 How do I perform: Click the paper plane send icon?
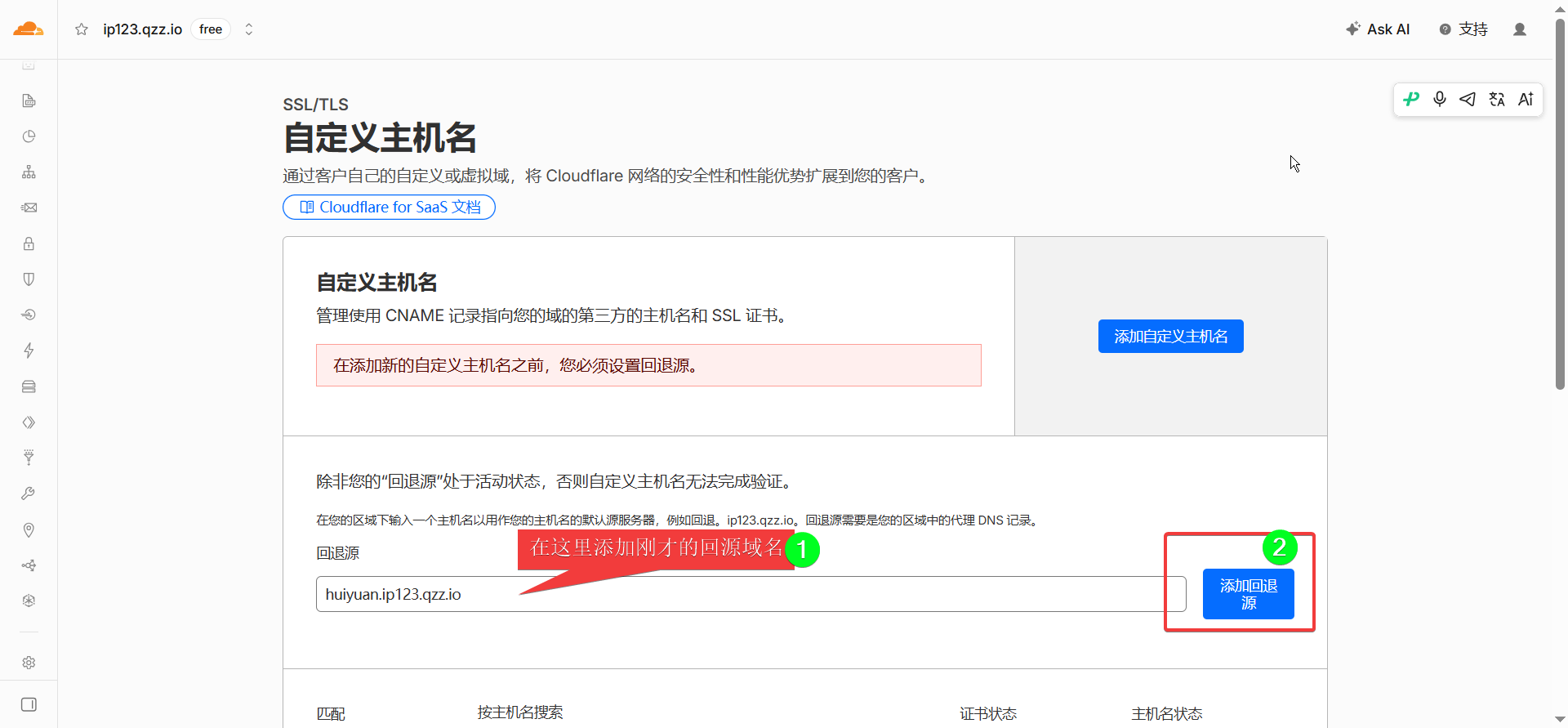tap(1468, 100)
